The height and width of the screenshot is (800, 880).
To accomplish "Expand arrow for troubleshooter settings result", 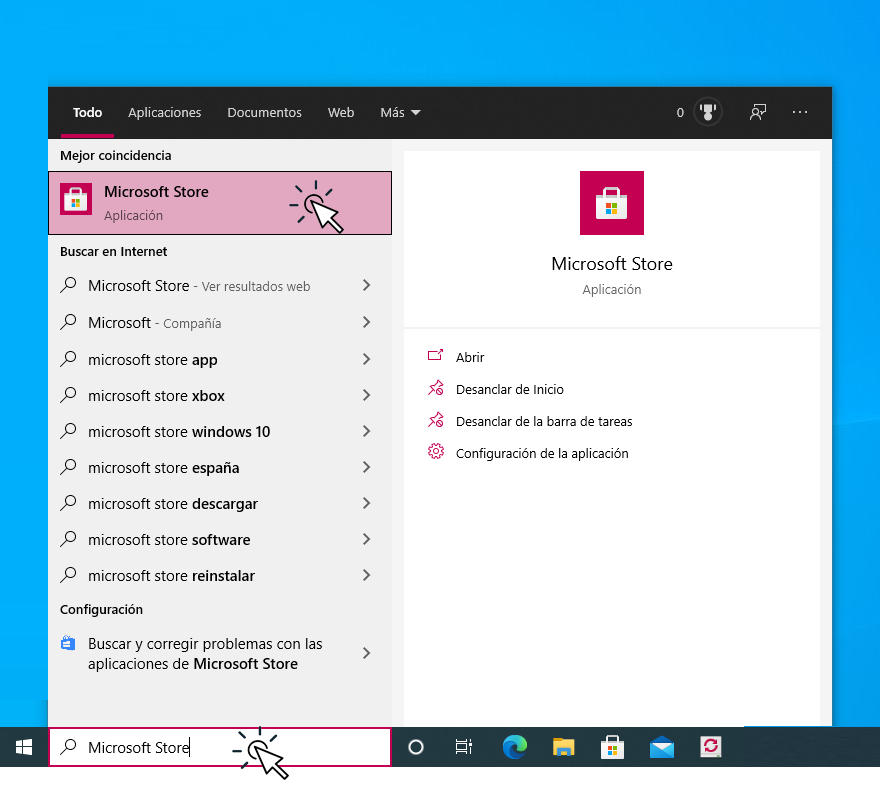I will [x=366, y=653].
